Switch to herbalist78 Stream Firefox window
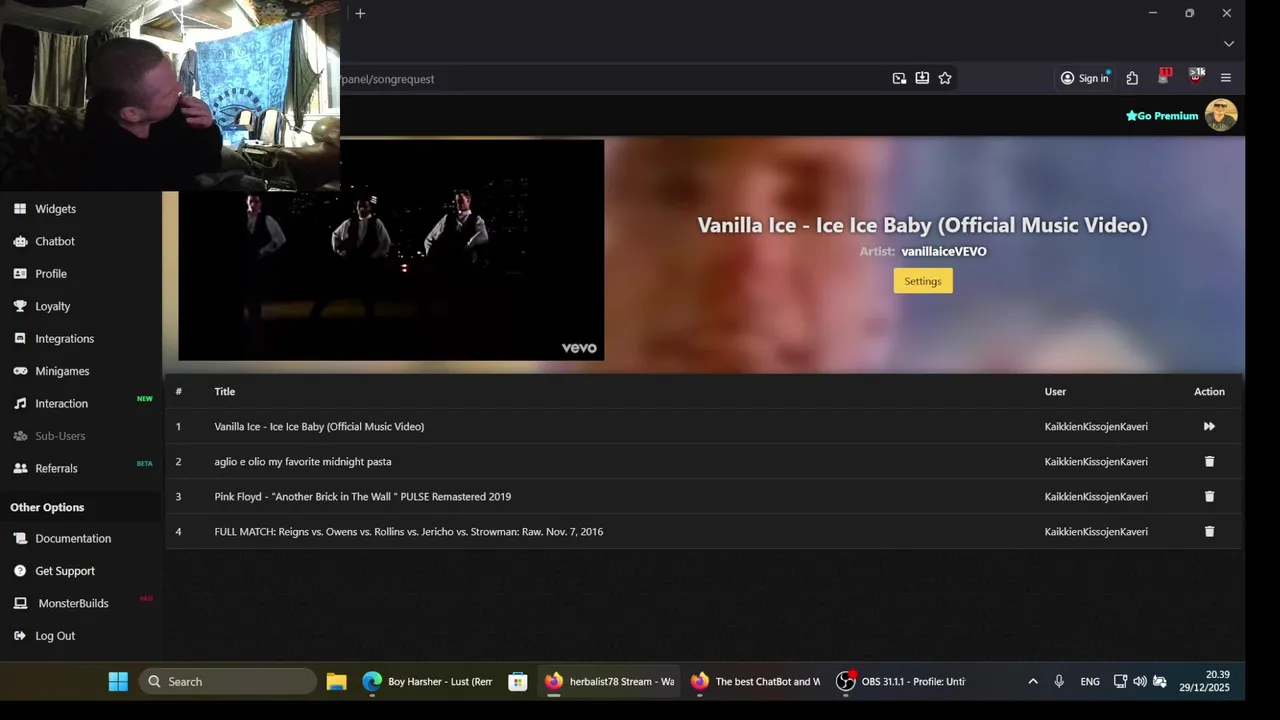The height and width of the screenshot is (720, 1280). click(609, 681)
